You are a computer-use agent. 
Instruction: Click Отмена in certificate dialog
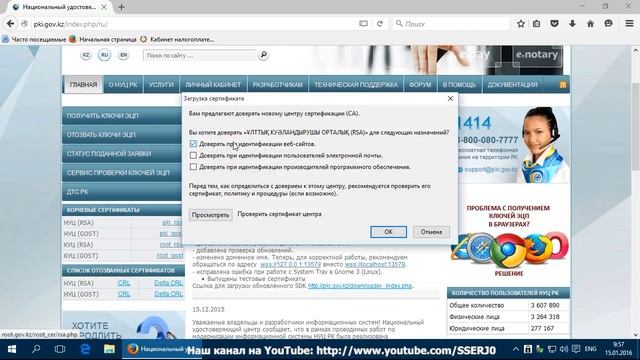[x=431, y=232]
